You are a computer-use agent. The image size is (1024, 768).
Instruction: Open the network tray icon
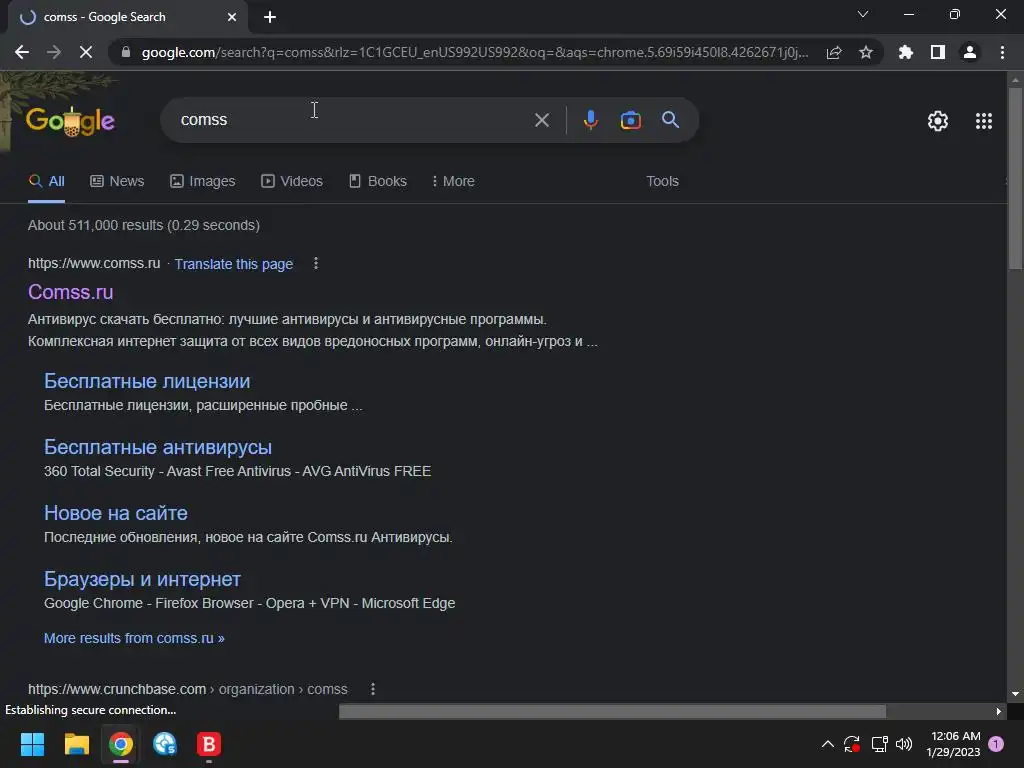coord(879,744)
